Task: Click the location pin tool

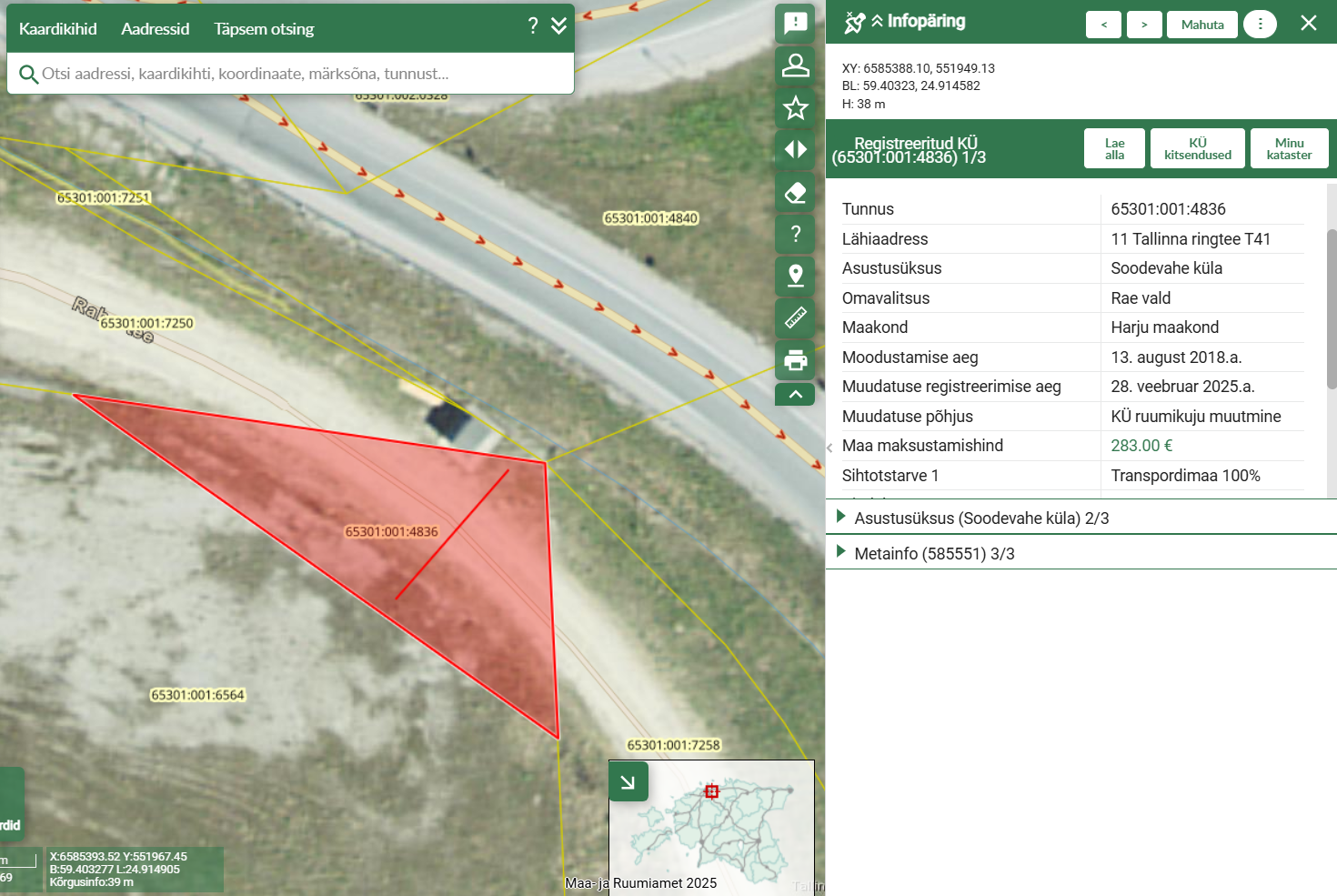Action: click(x=795, y=276)
